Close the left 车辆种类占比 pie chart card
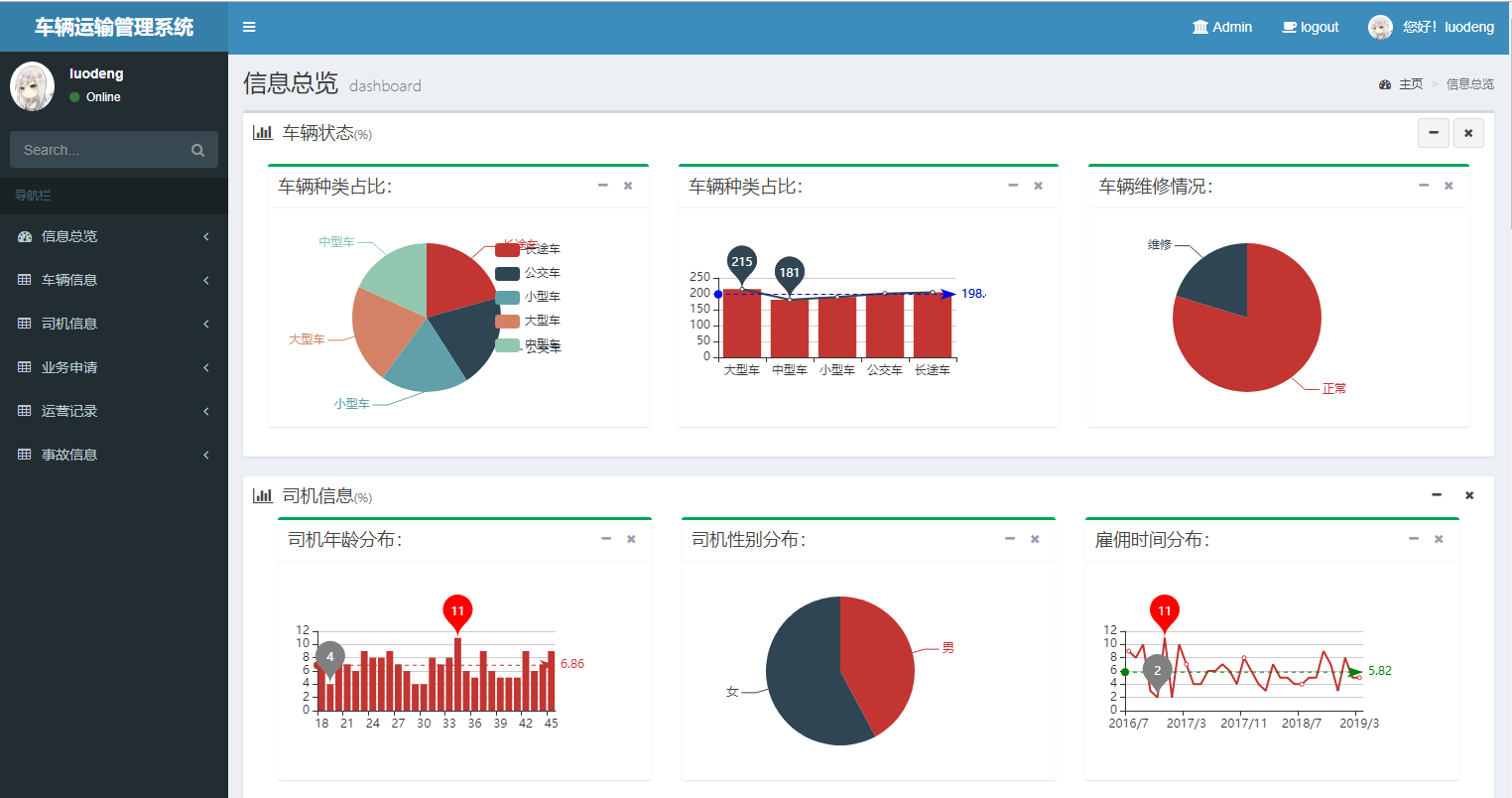The height and width of the screenshot is (798, 1512). (628, 186)
